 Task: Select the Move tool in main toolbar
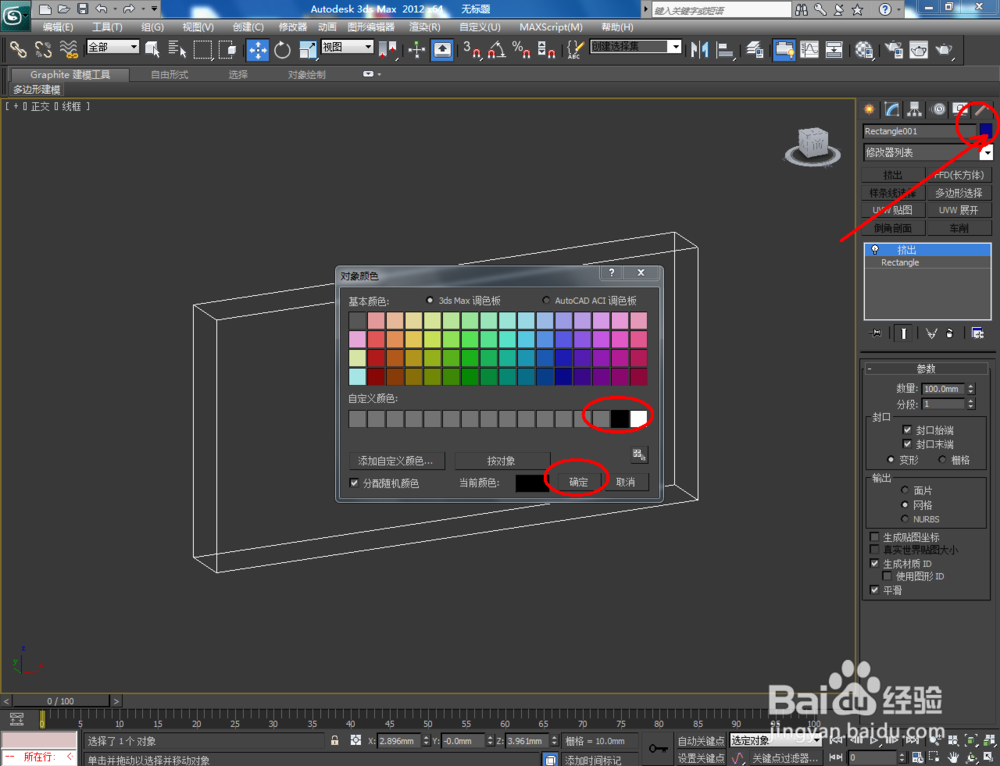pyautogui.click(x=258, y=49)
